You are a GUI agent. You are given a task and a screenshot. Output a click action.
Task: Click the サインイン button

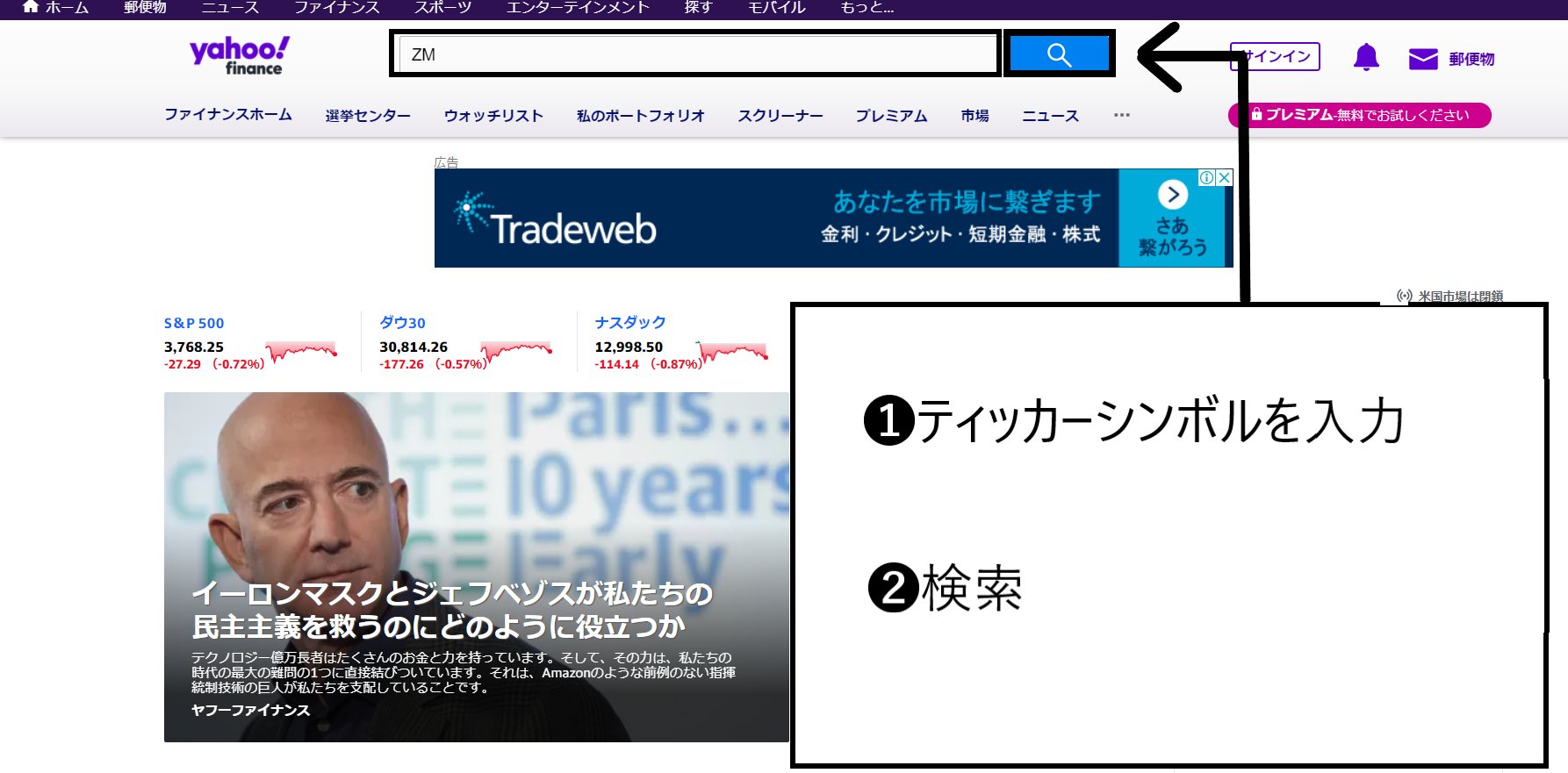pyautogui.click(x=1275, y=56)
